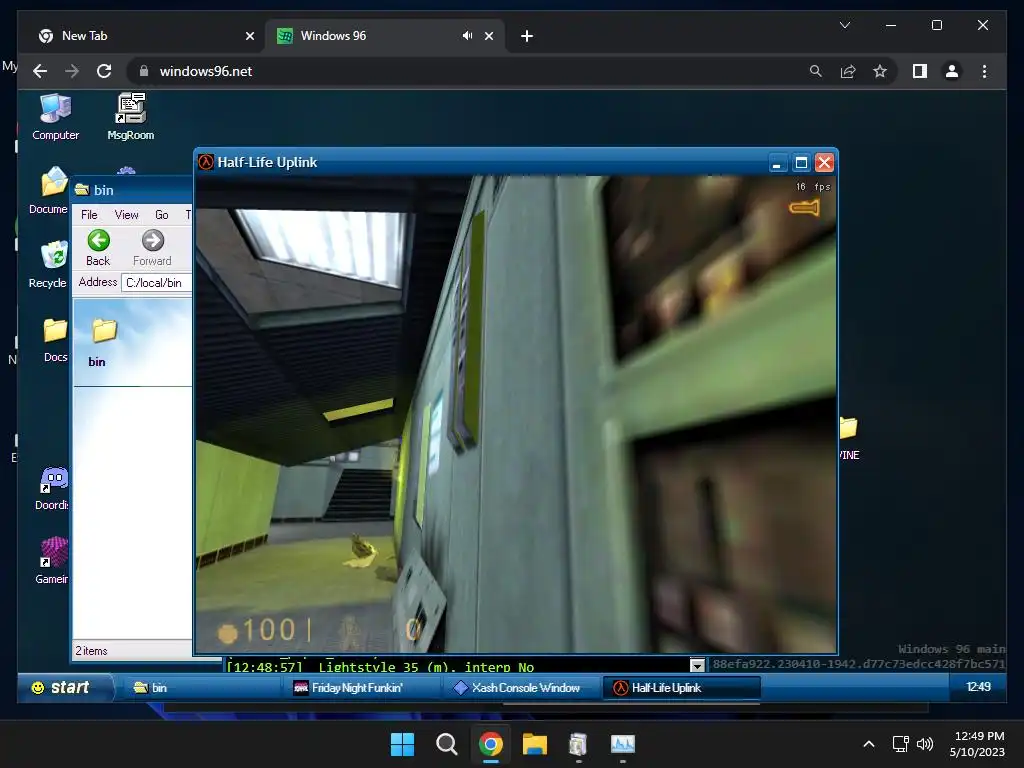Click the 12:49 PM date and time
This screenshot has width=1024, height=768.
point(977,744)
